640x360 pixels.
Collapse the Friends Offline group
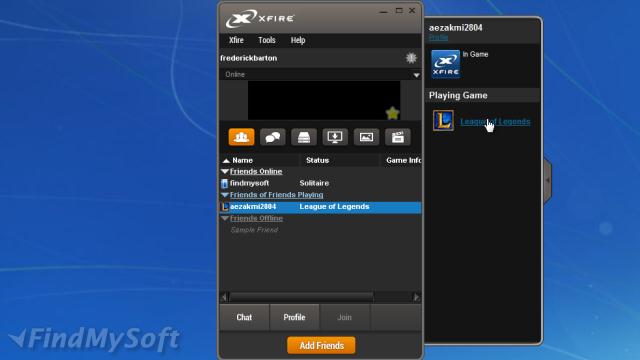pyautogui.click(x=224, y=218)
